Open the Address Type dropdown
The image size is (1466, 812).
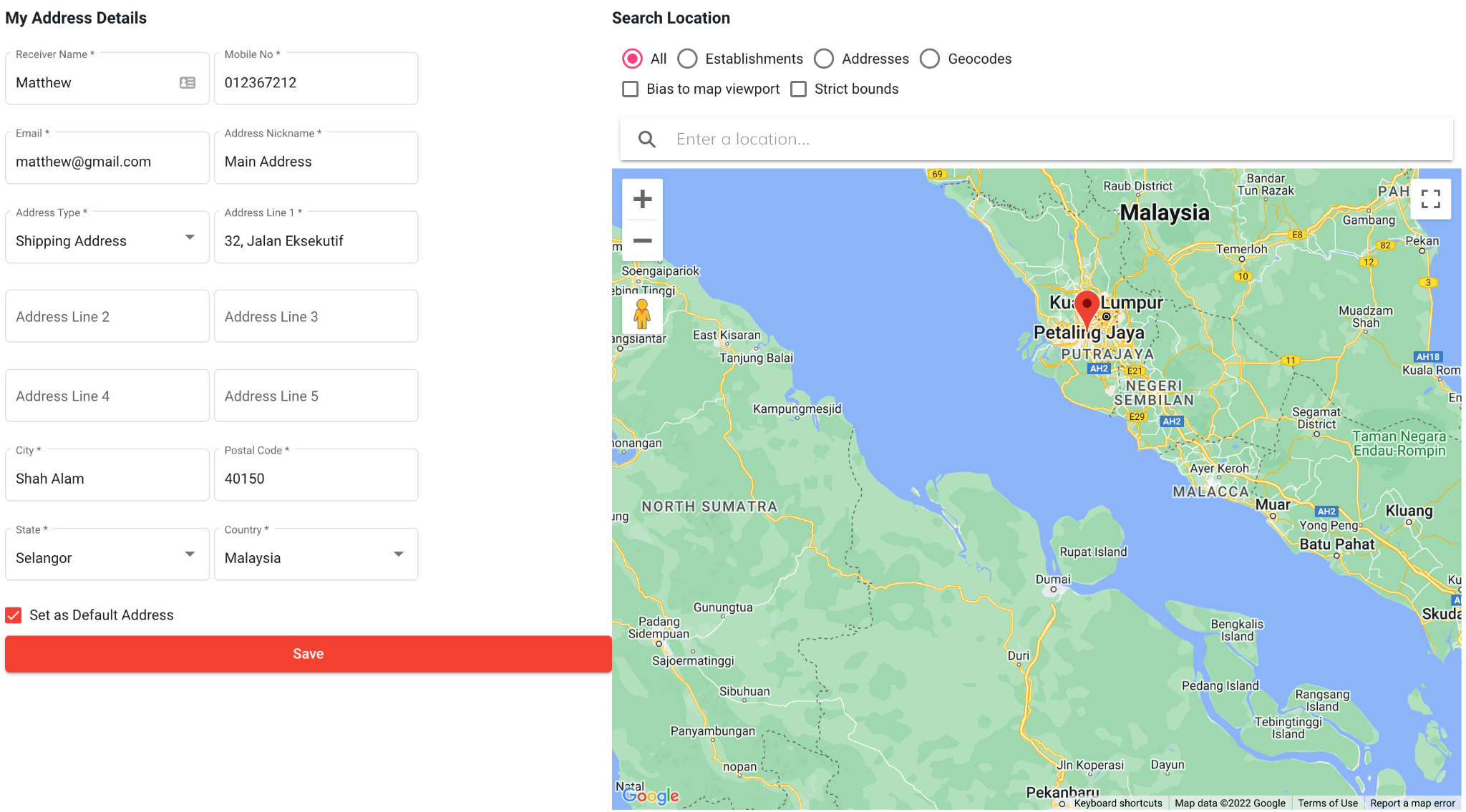[x=107, y=240]
